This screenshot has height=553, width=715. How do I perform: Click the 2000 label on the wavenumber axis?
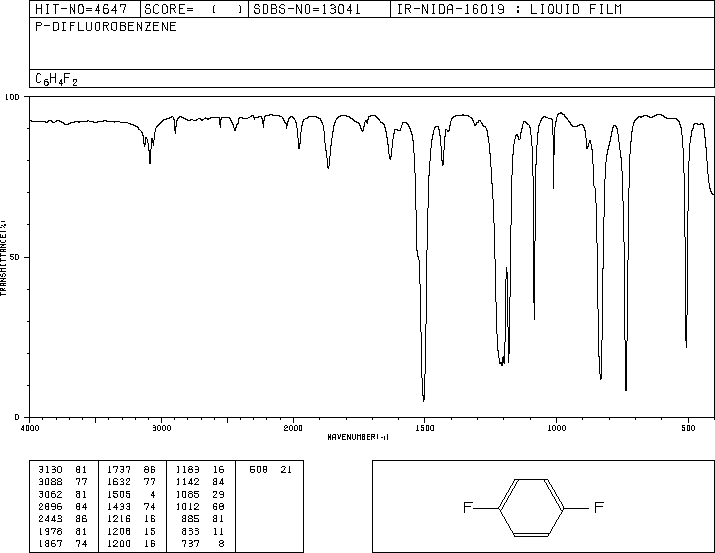click(293, 428)
